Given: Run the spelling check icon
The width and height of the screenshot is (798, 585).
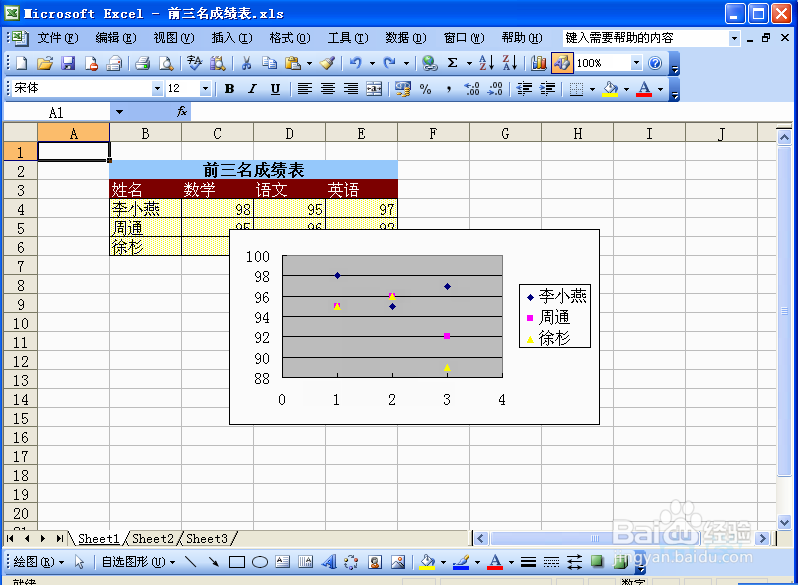Looking at the screenshot, I should pyautogui.click(x=194, y=63).
